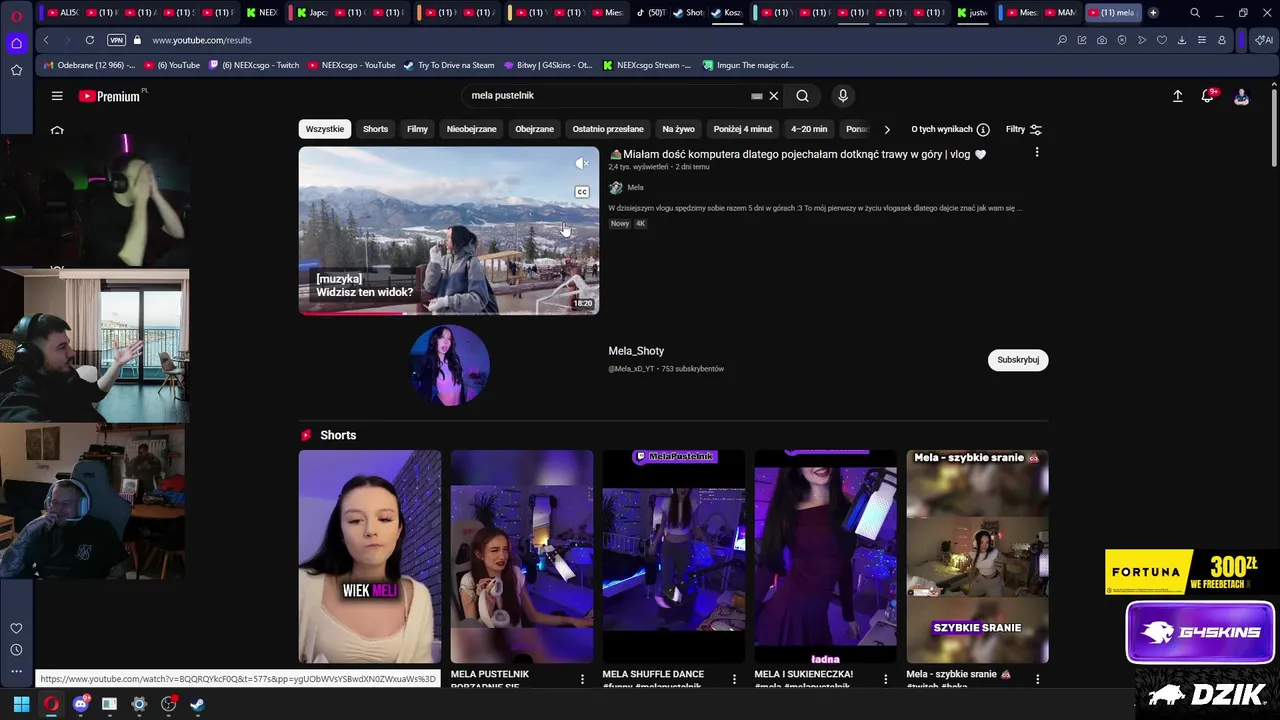Screen dimensions: 1280x720
Task: Select the Ostatnio przesłane filter chip
Action: click(608, 129)
